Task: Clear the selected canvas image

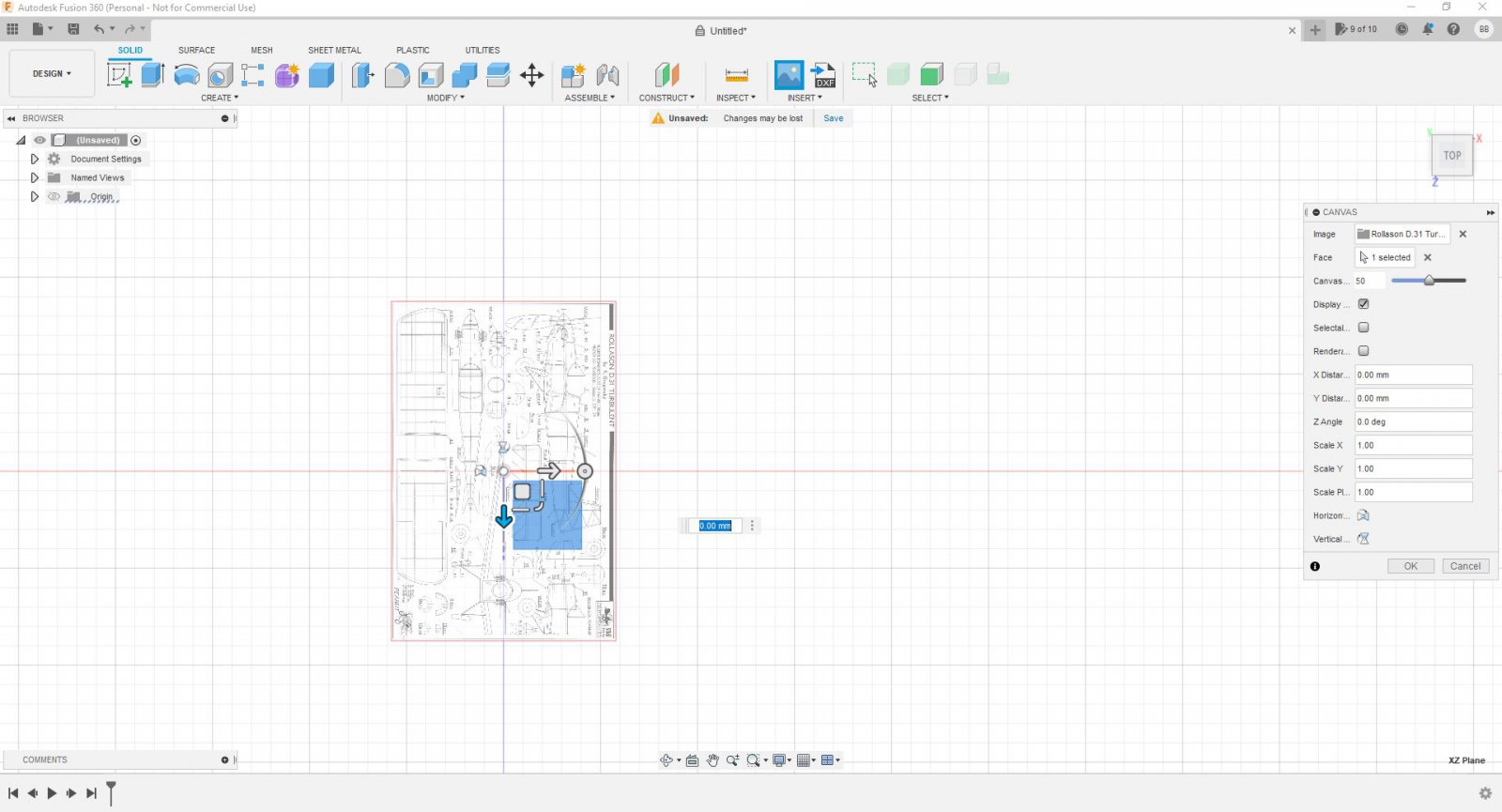Action: [x=1463, y=234]
